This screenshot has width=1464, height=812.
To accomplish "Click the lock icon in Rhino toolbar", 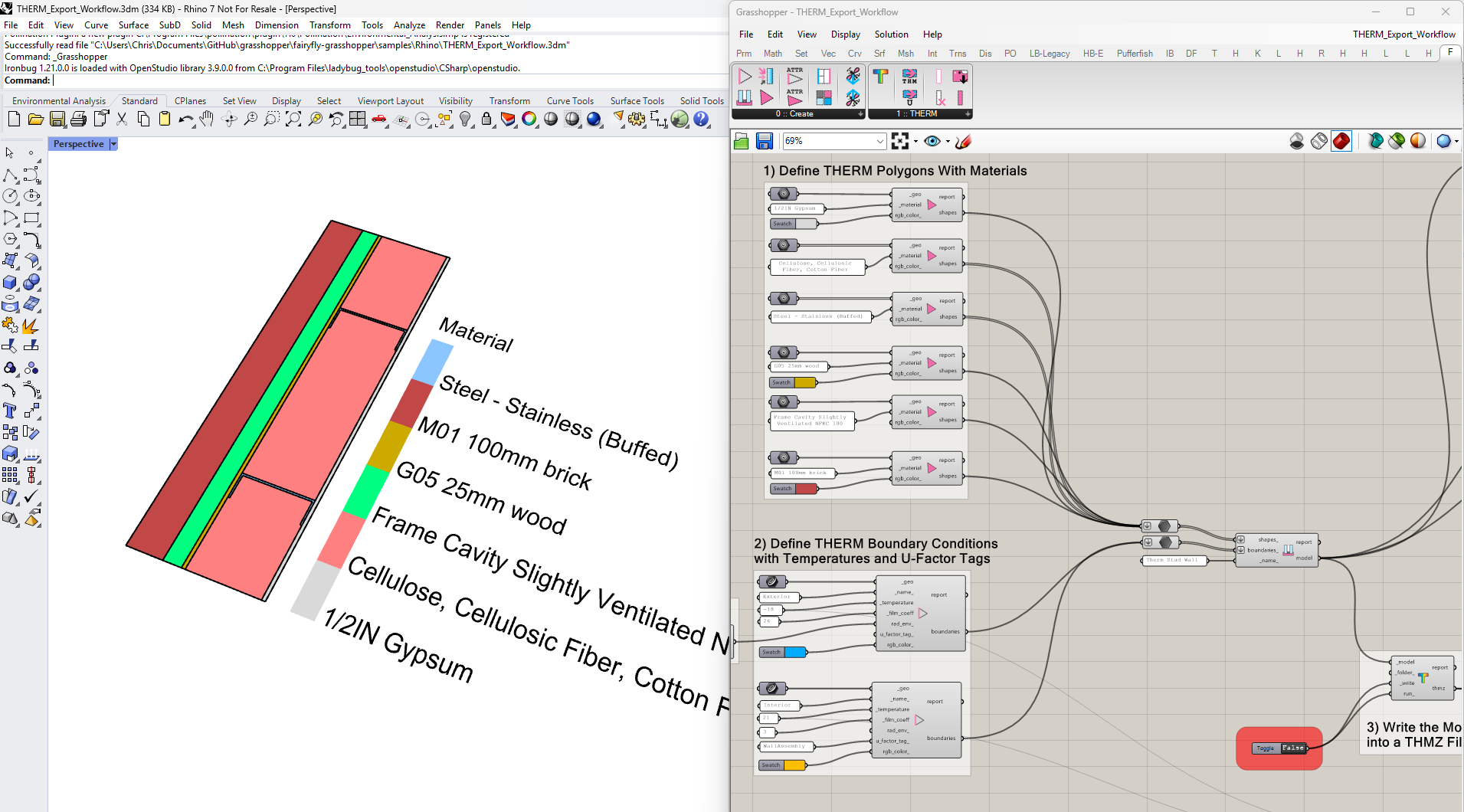I will click(x=486, y=120).
